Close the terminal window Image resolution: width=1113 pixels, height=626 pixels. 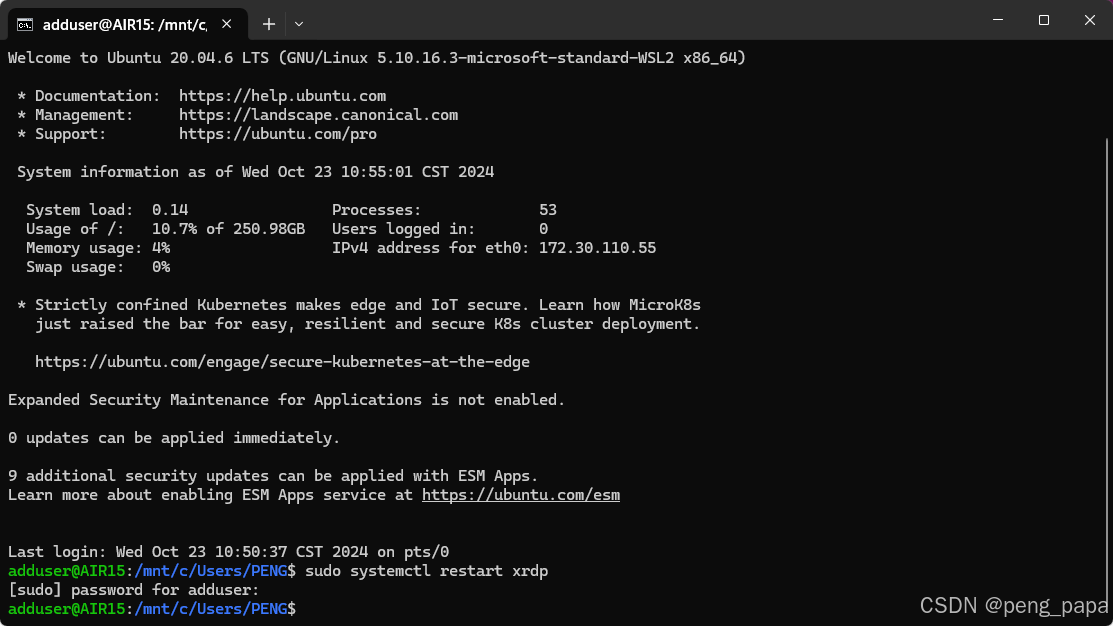coord(1090,20)
